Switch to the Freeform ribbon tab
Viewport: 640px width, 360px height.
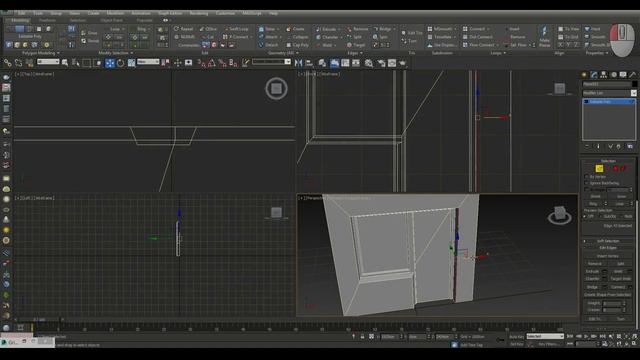pyautogui.click(x=47, y=20)
